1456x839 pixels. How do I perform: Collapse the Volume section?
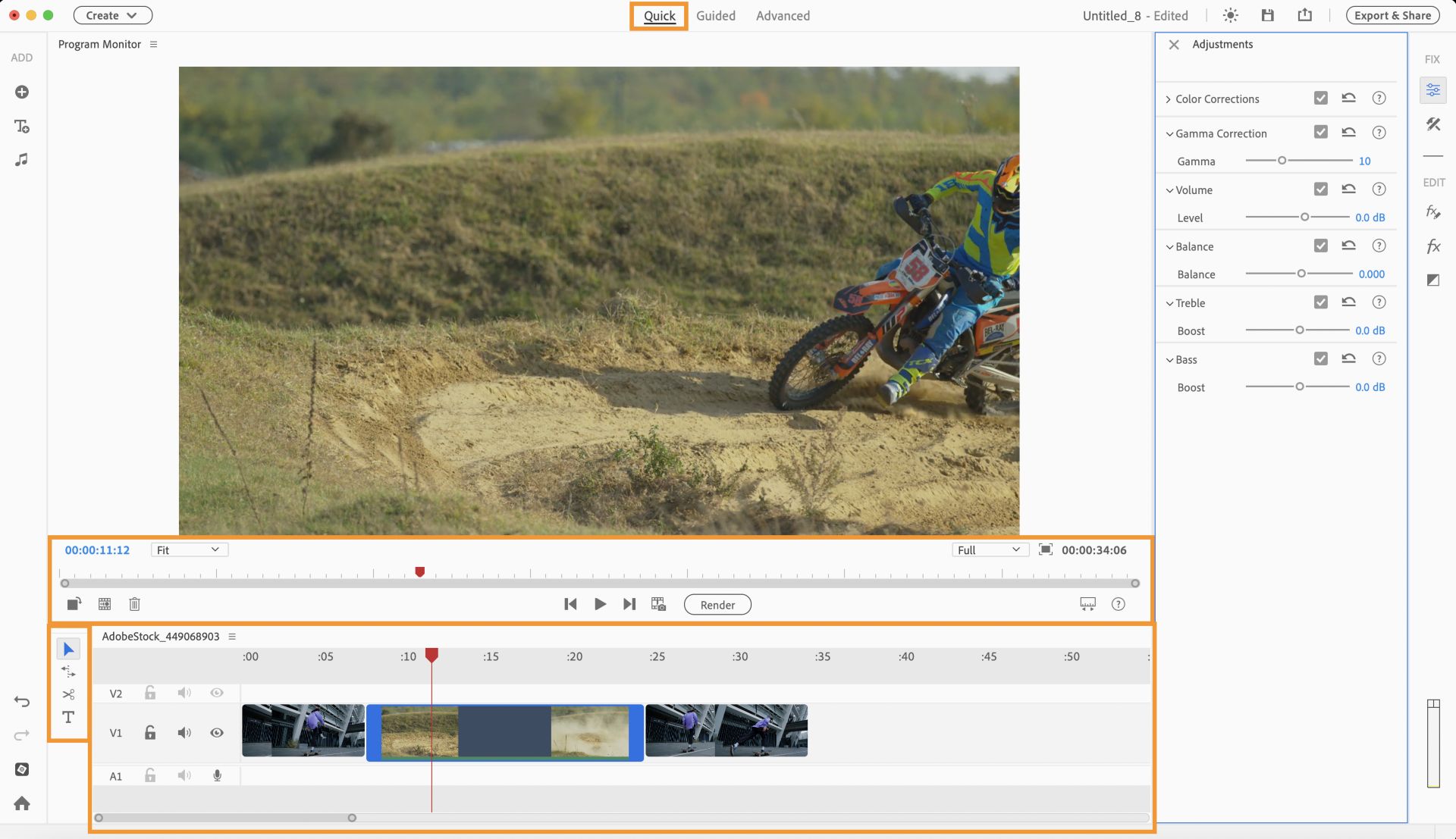(x=1169, y=190)
